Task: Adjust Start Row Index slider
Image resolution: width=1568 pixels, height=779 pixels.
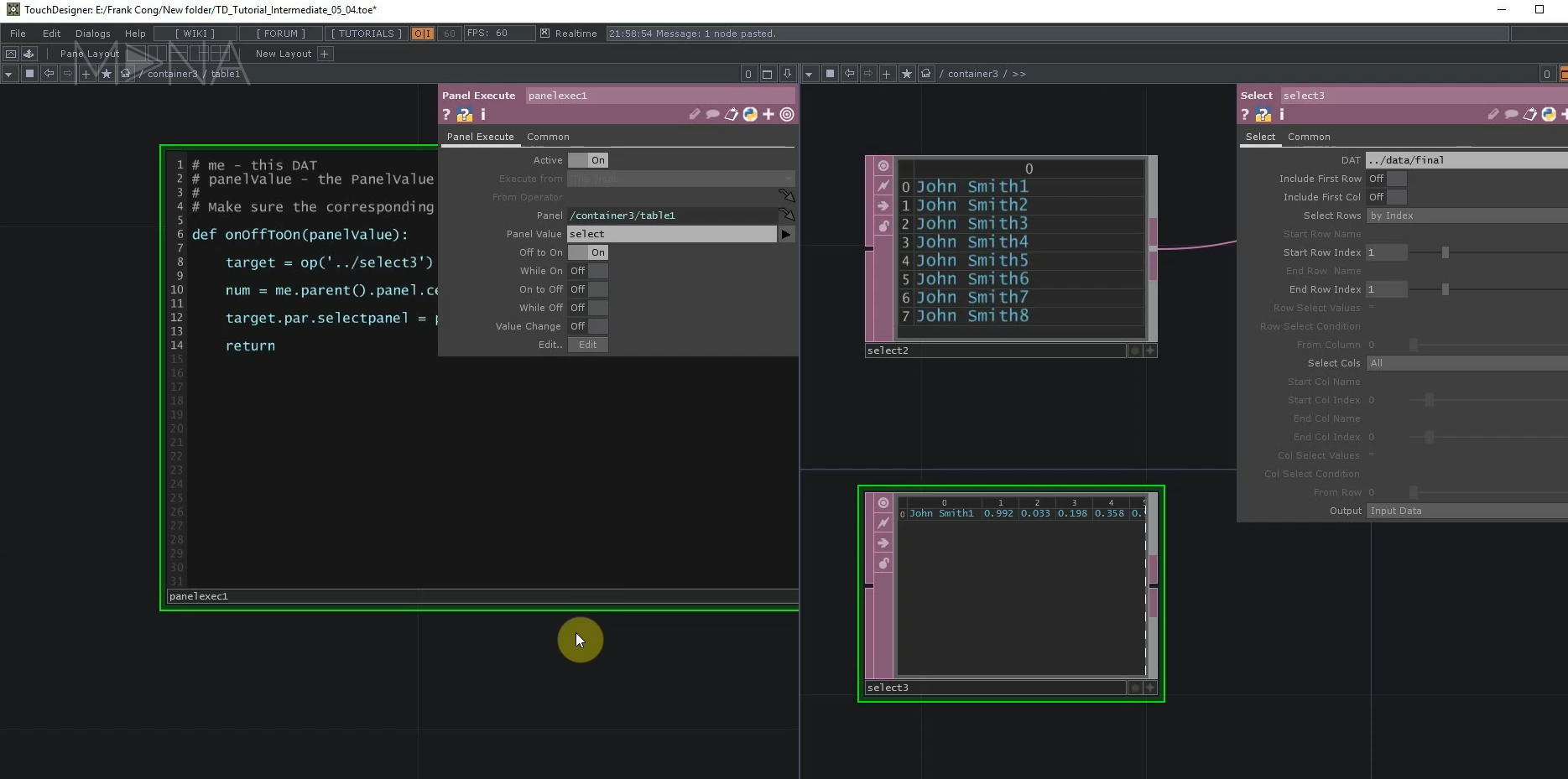Action: click(x=1445, y=252)
